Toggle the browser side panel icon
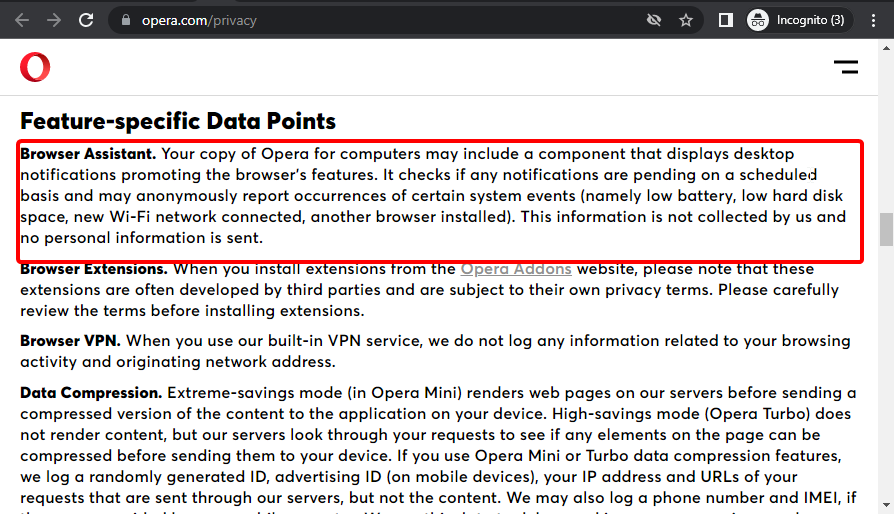 [x=725, y=21]
